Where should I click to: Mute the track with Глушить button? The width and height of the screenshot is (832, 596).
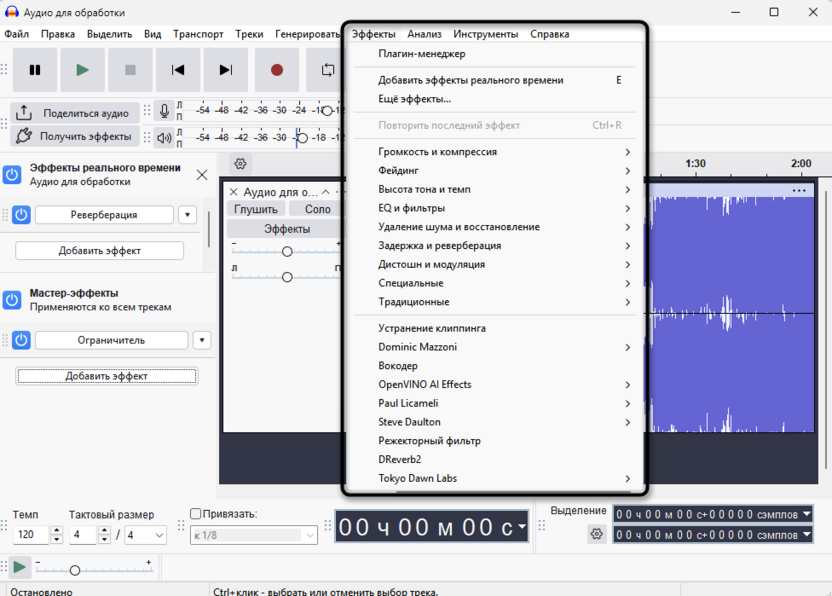tap(256, 209)
